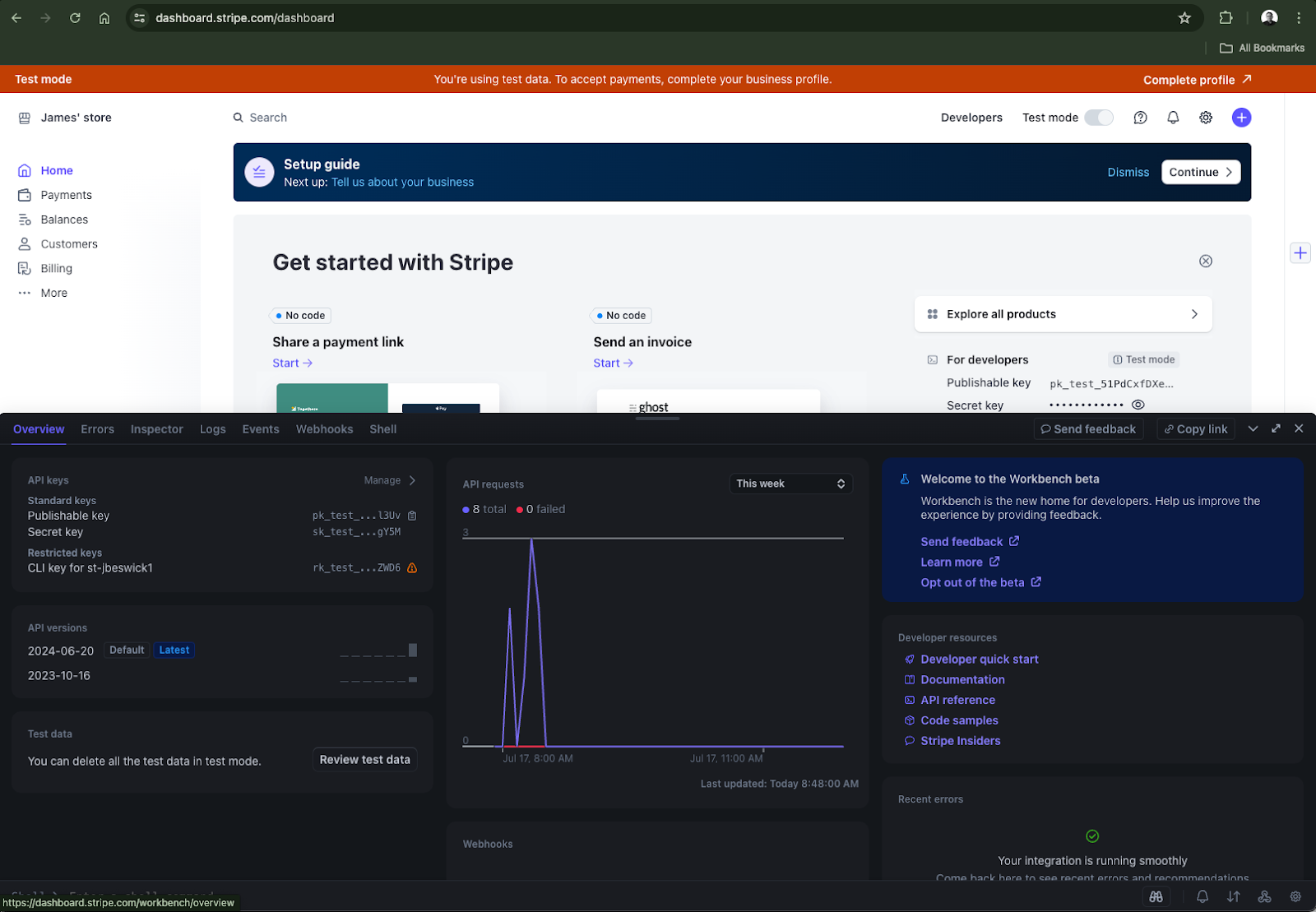Image resolution: width=1316 pixels, height=912 pixels.
Task: Open the Payments page in sidebar
Action: click(66, 195)
